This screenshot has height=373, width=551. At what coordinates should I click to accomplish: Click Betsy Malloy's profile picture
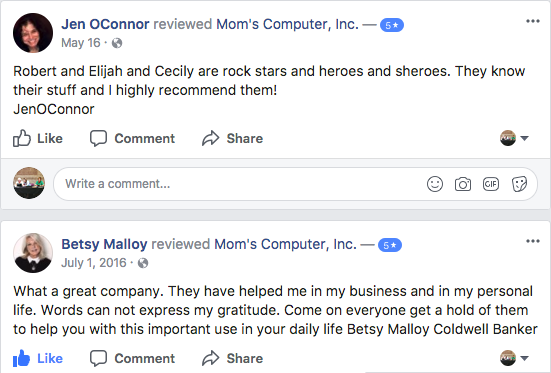33,253
